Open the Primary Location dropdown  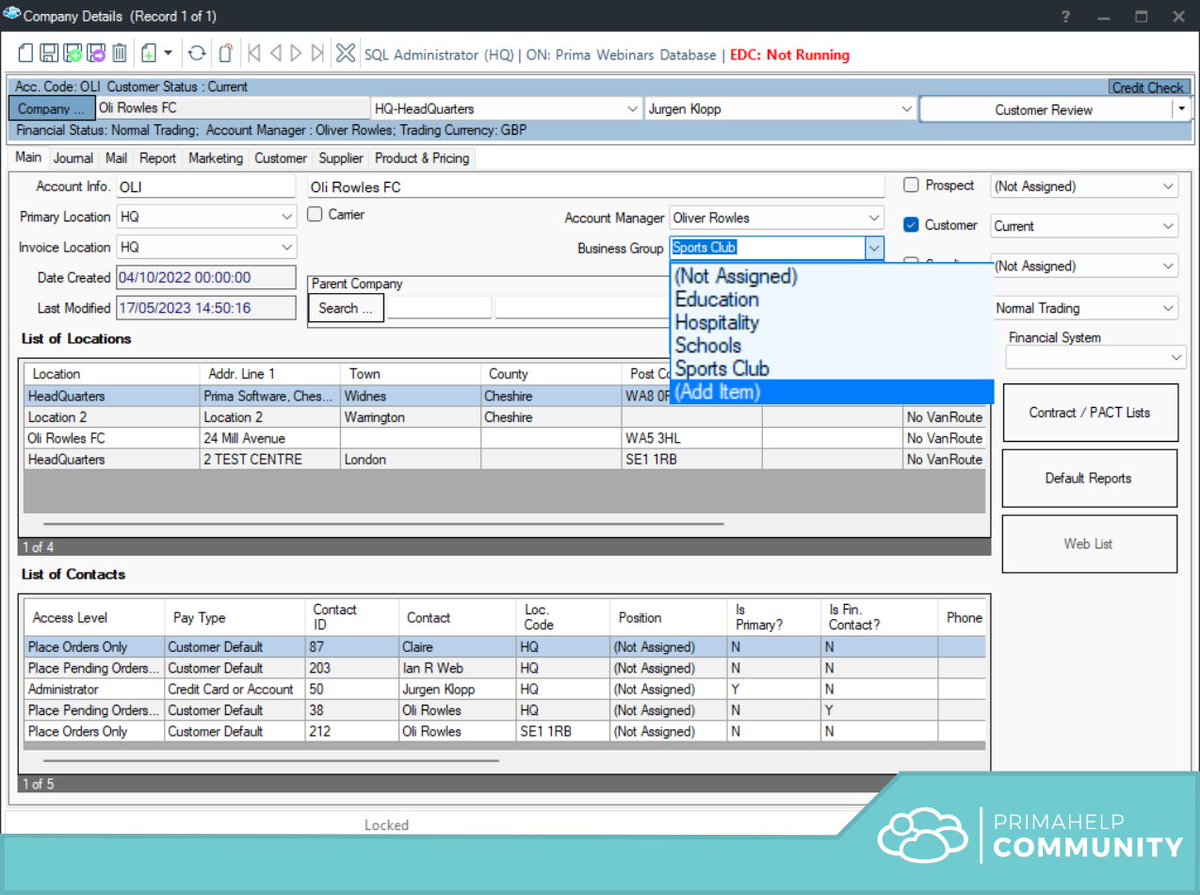287,217
